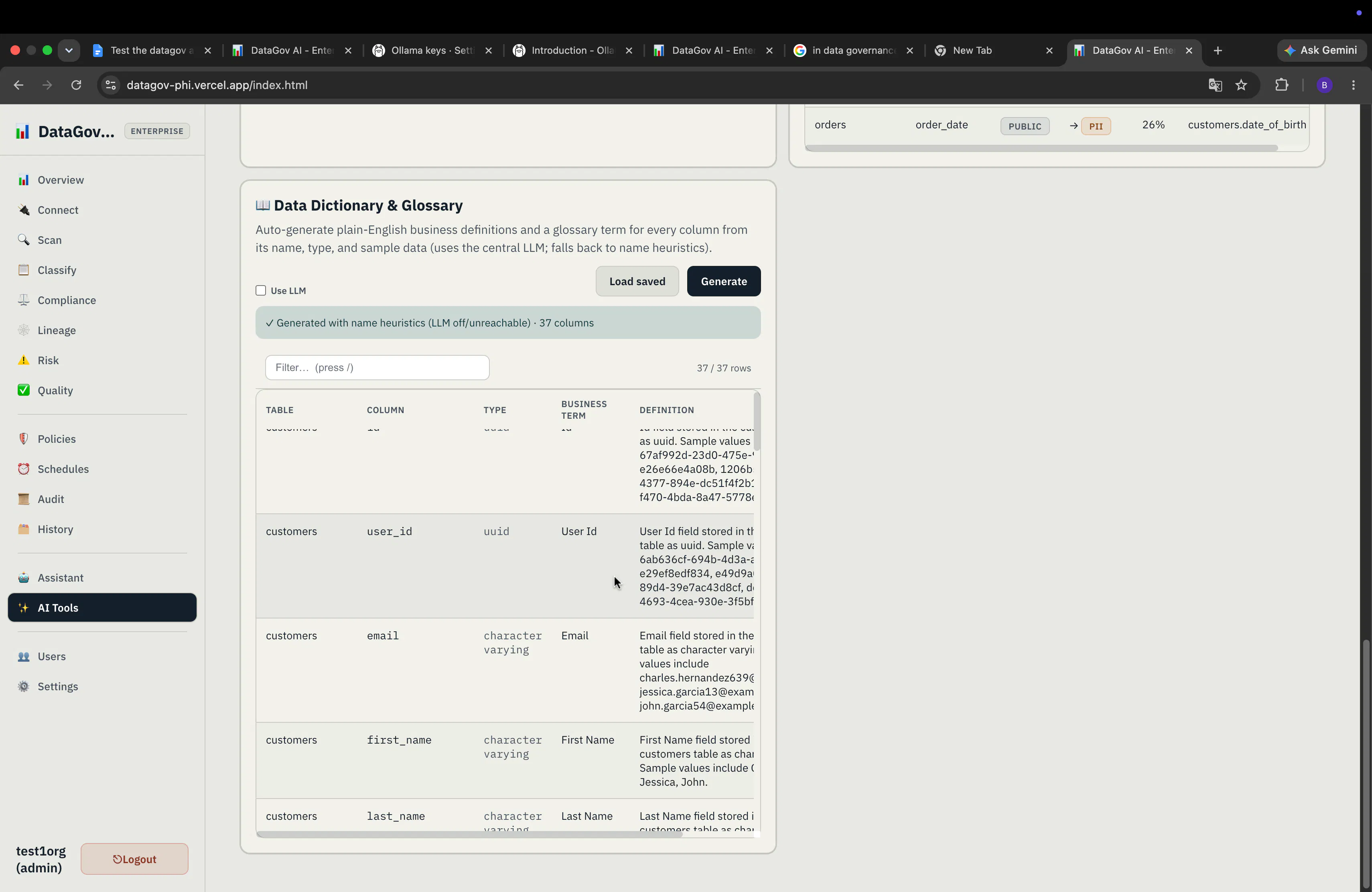Image resolution: width=1372 pixels, height=892 pixels.
Task: Switch to the in data governance tab
Action: (853, 51)
